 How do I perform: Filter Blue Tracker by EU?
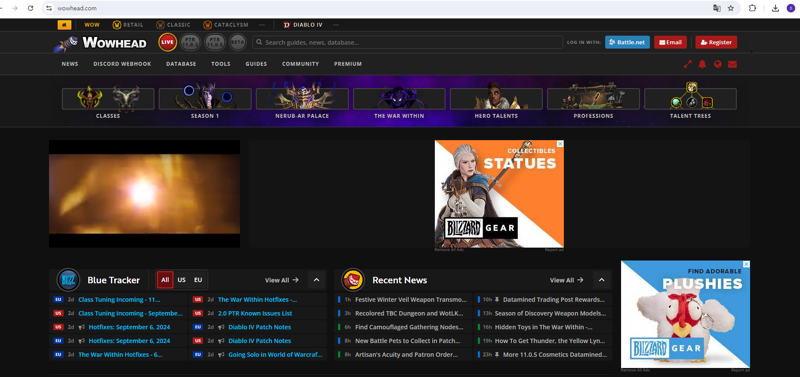[198, 280]
